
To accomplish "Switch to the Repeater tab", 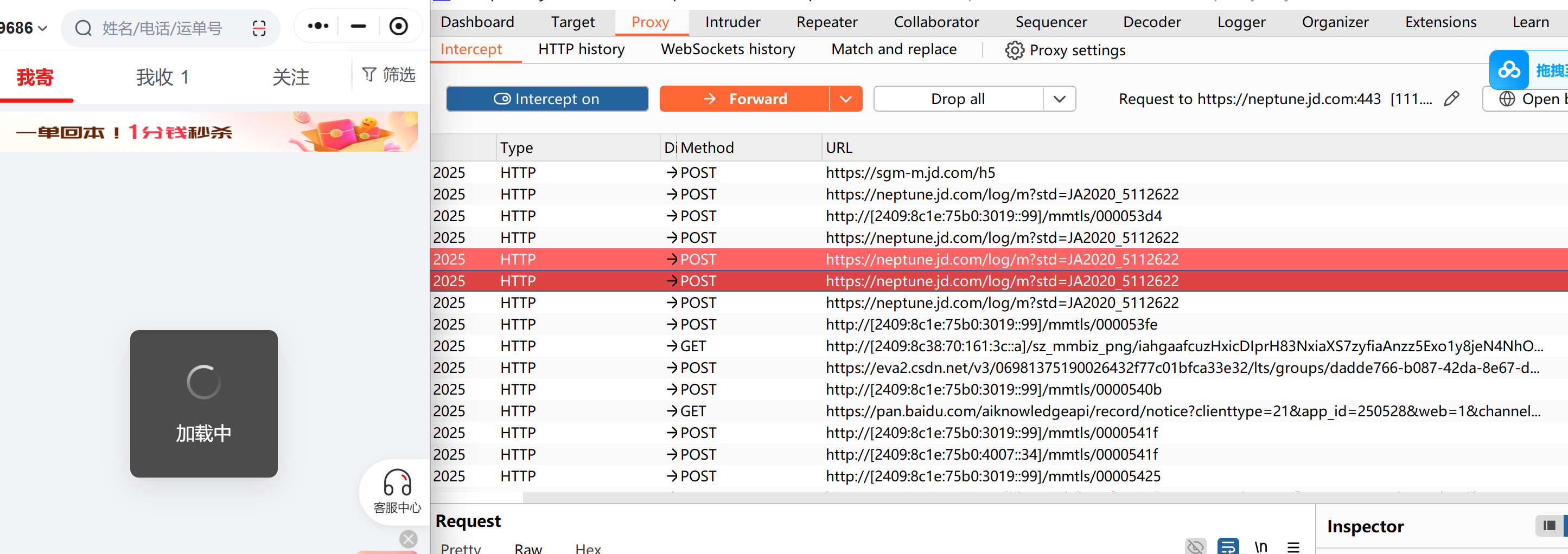I will pos(827,23).
